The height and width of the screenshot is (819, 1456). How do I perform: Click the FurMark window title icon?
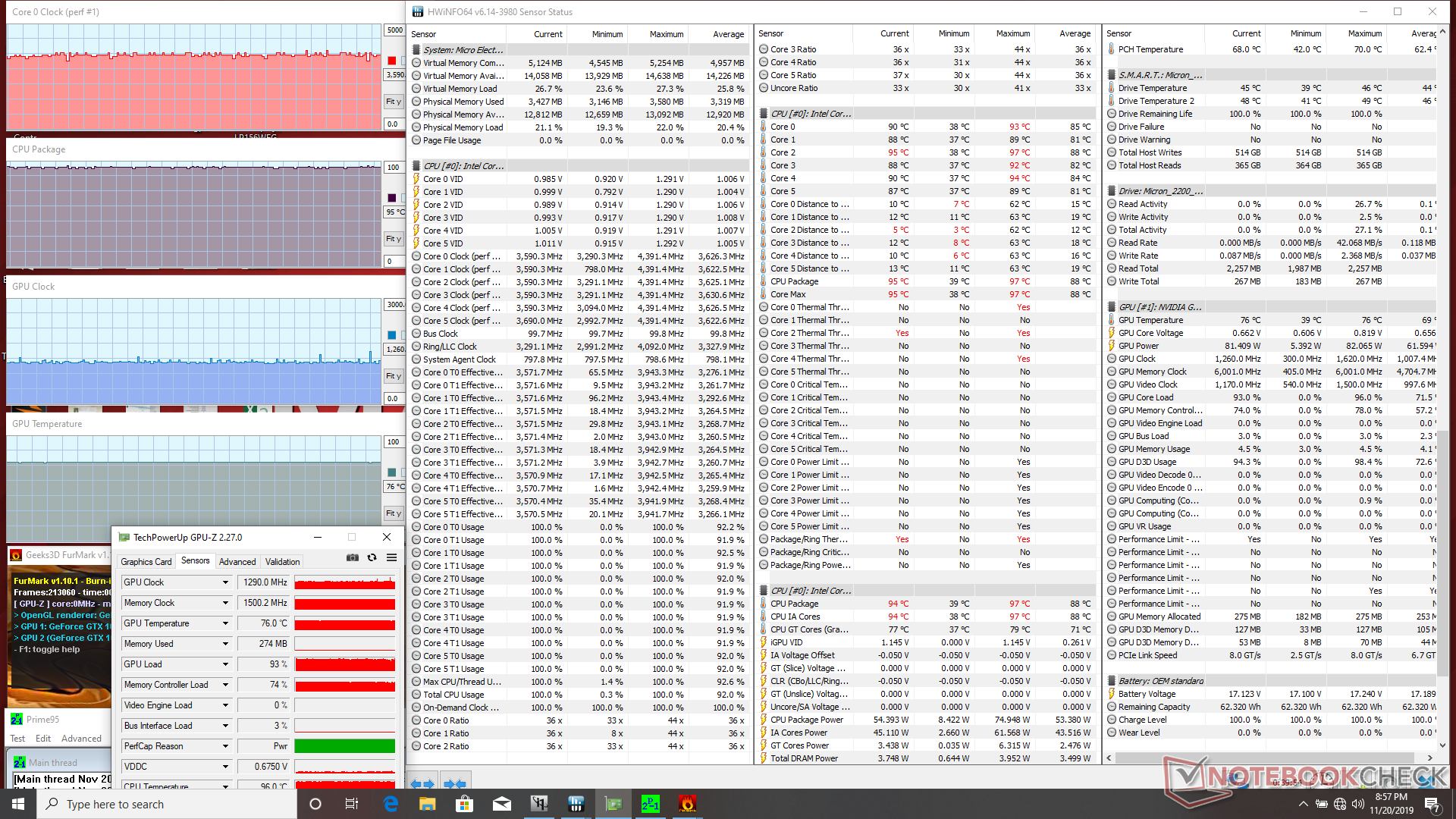click(x=16, y=555)
